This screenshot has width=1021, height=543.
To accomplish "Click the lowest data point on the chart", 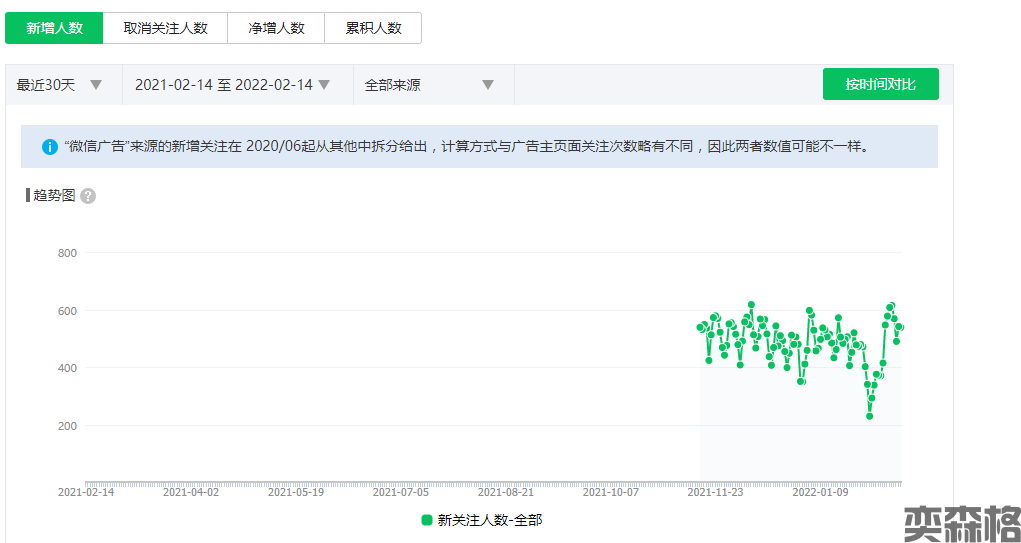I will tap(869, 416).
